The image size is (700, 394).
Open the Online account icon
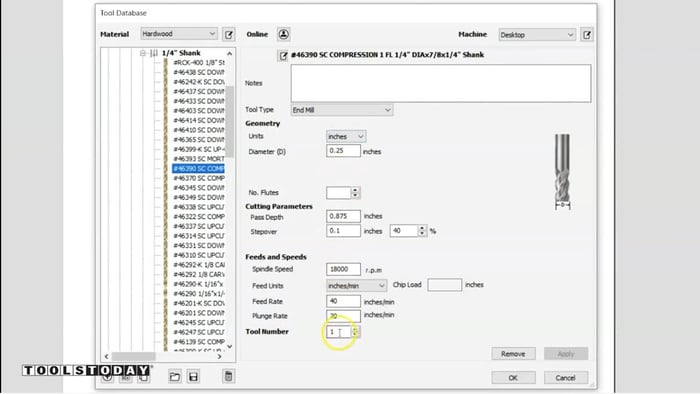click(x=283, y=34)
